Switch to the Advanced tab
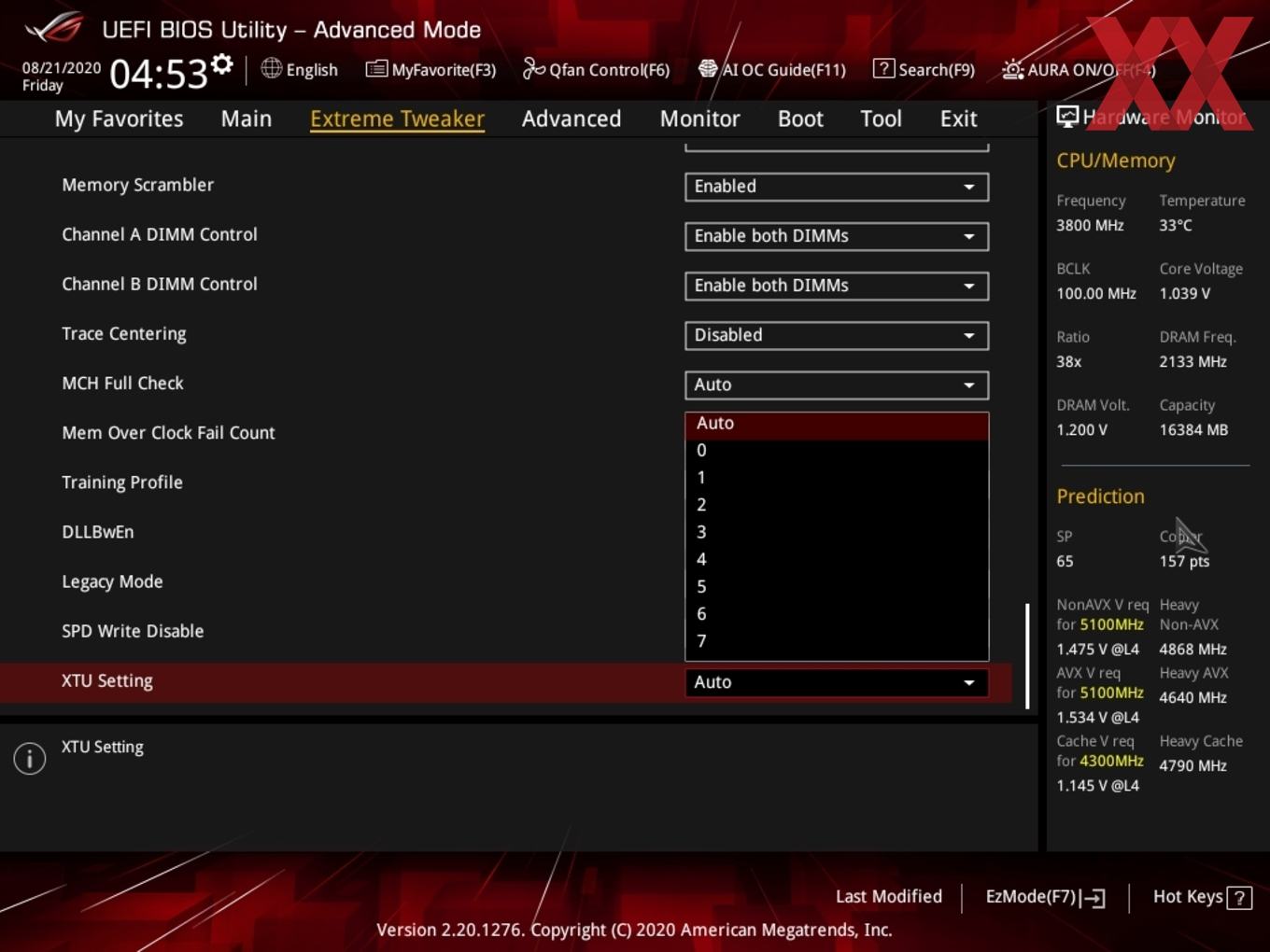This screenshot has width=1270, height=952. (x=571, y=119)
